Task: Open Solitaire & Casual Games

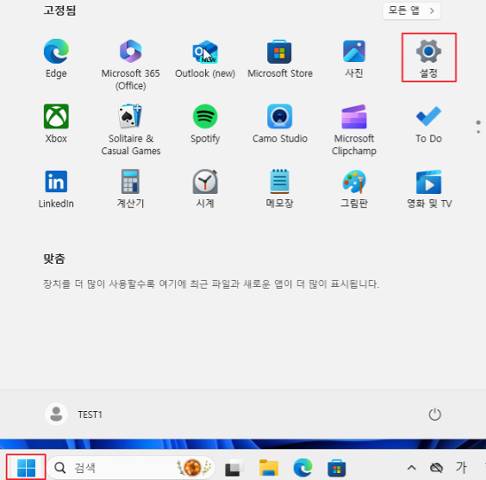Action: 131,130
